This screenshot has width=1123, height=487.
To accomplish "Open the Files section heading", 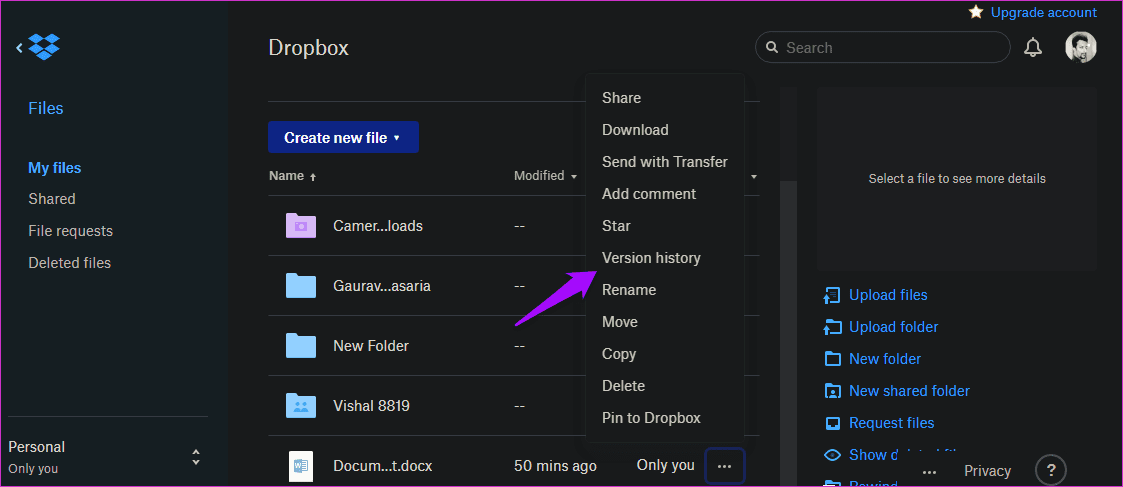I will 46,108.
